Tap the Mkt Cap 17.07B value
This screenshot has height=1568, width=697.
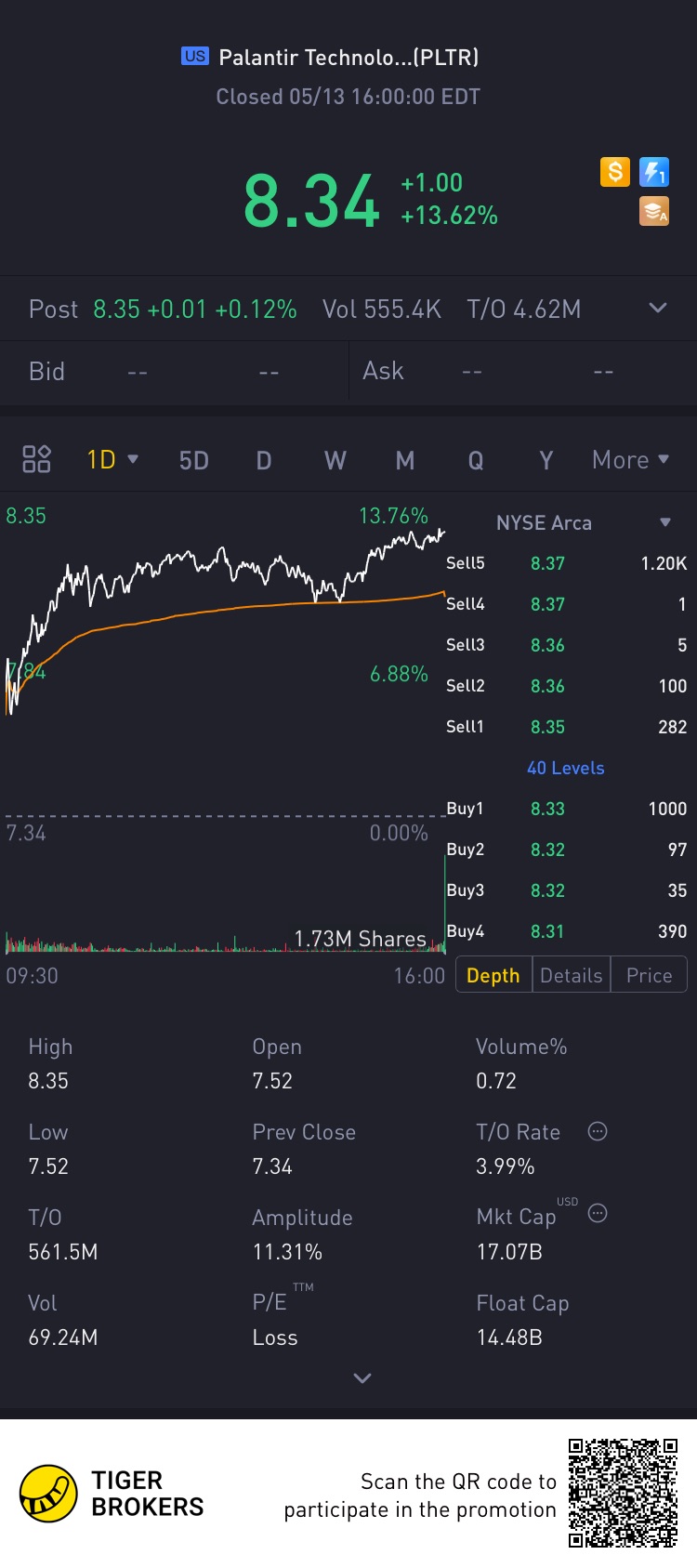[509, 1252]
